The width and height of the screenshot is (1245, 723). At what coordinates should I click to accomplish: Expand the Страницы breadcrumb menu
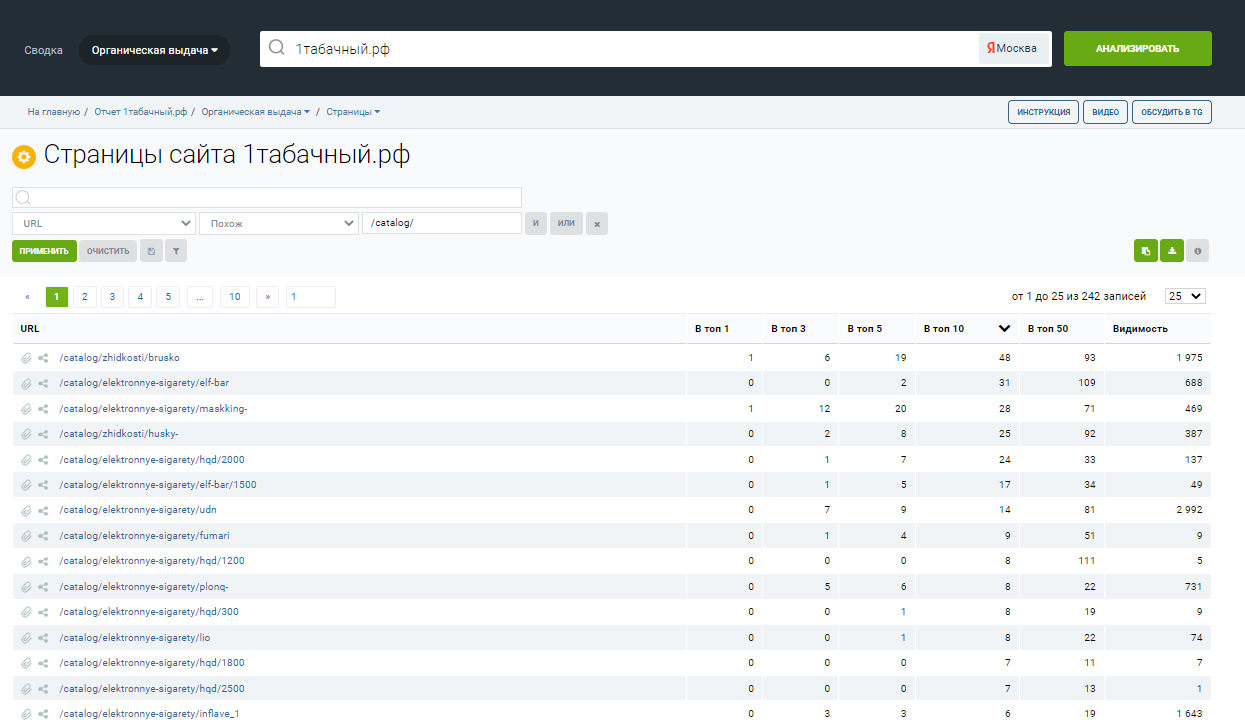pos(353,112)
